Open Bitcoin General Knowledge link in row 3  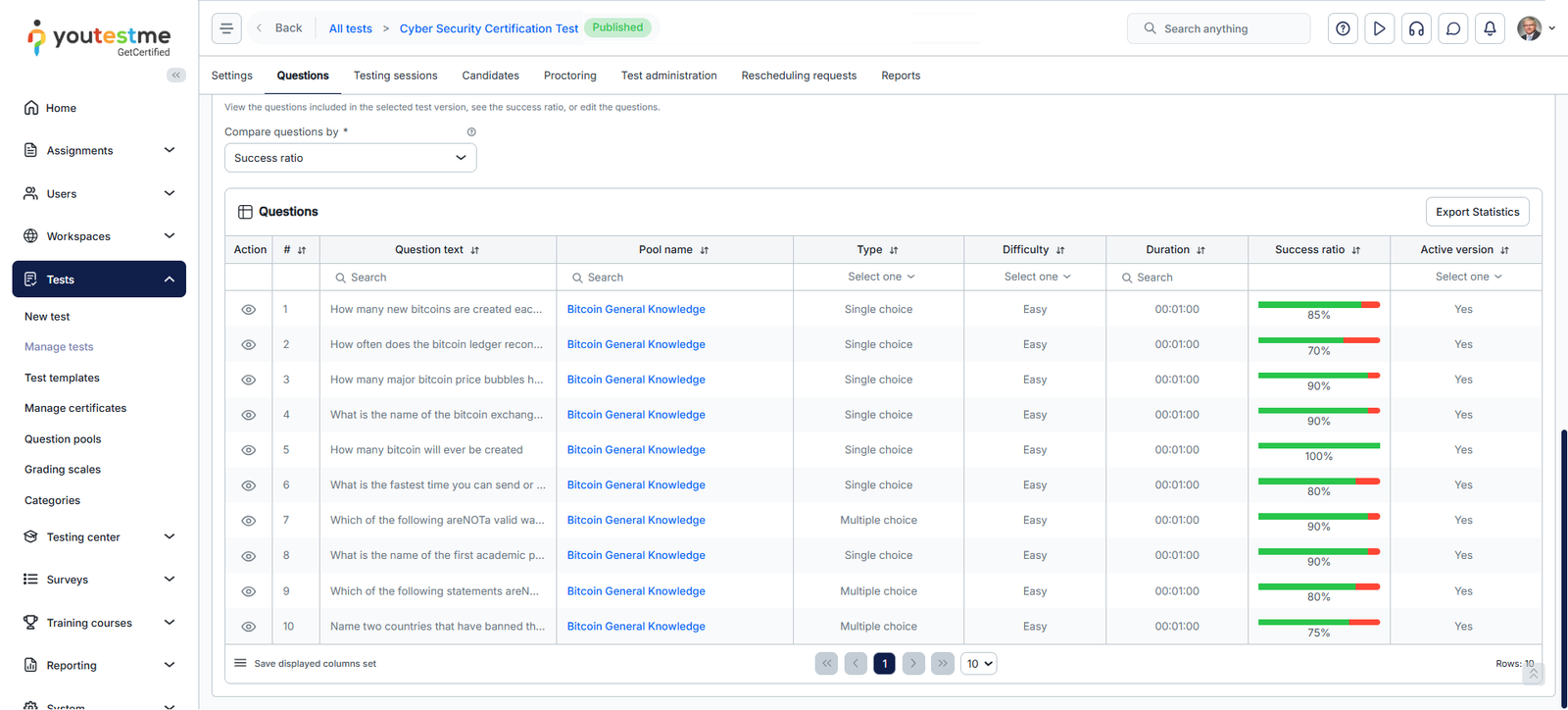[x=636, y=380]
